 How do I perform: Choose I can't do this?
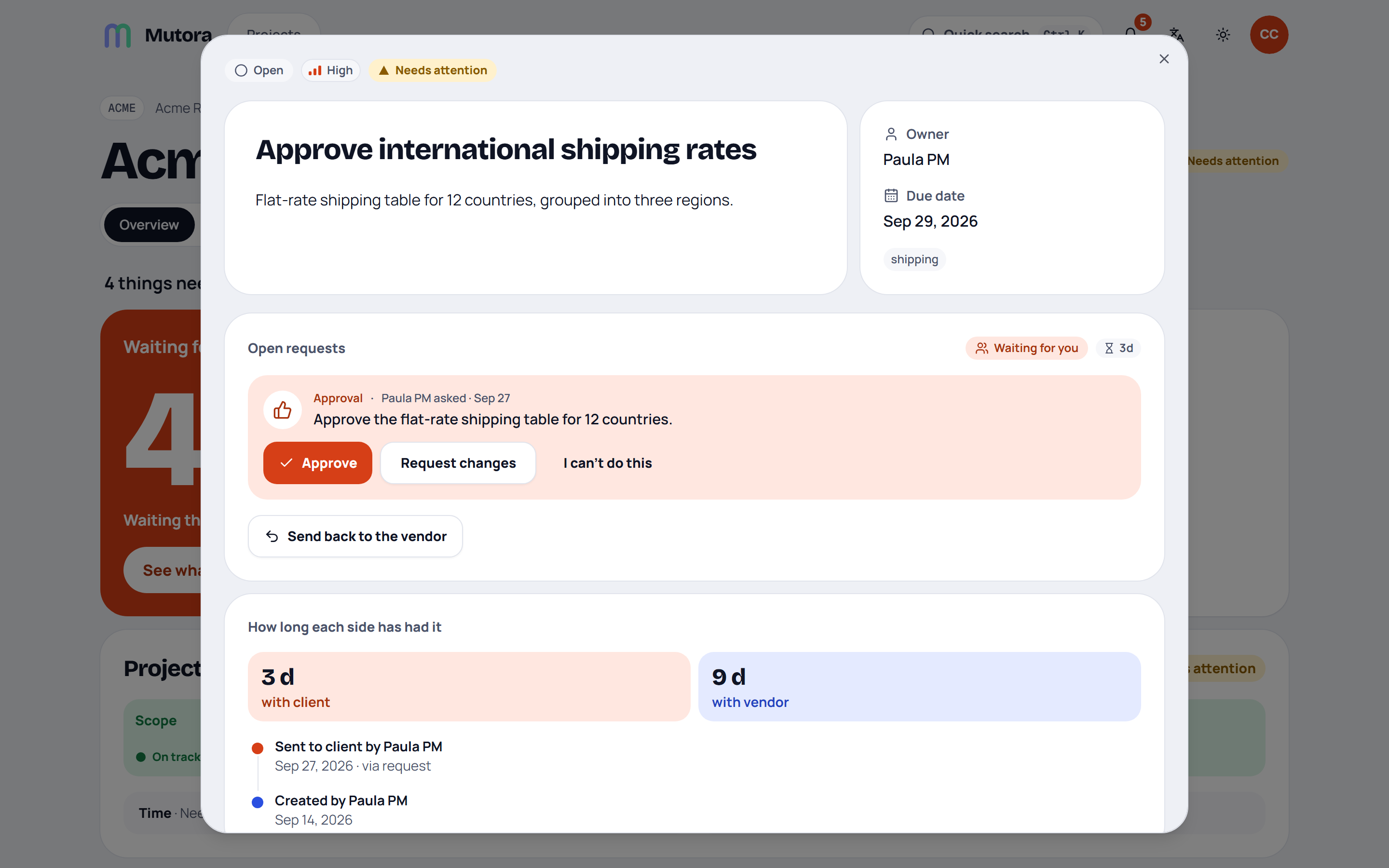coord(607,463)
